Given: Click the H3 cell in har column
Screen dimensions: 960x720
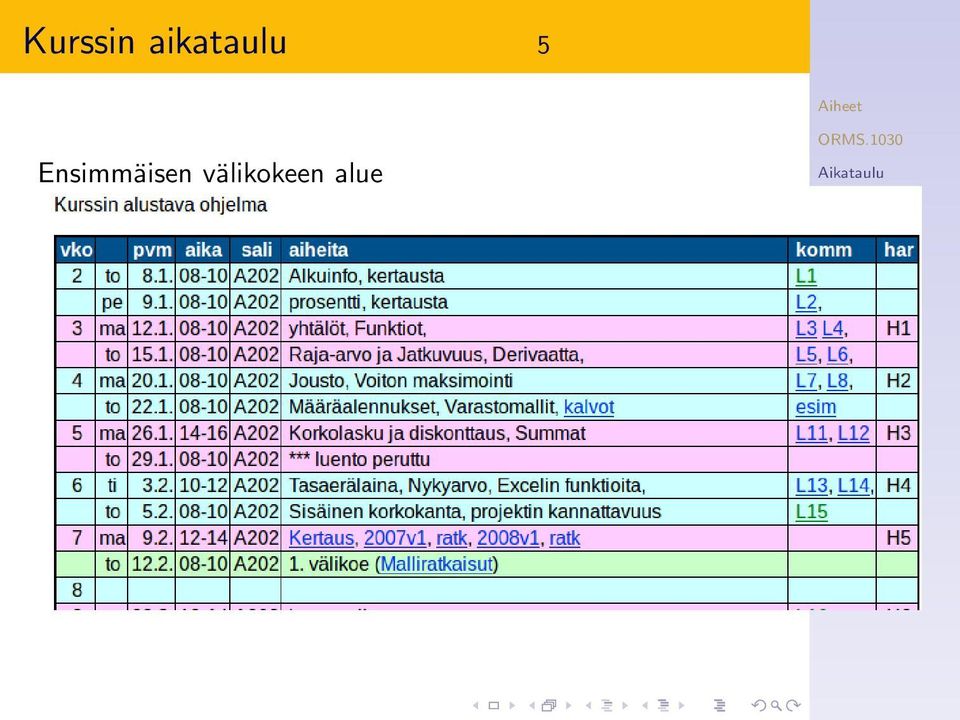Looking at the screenshot, I should (898, 433).
